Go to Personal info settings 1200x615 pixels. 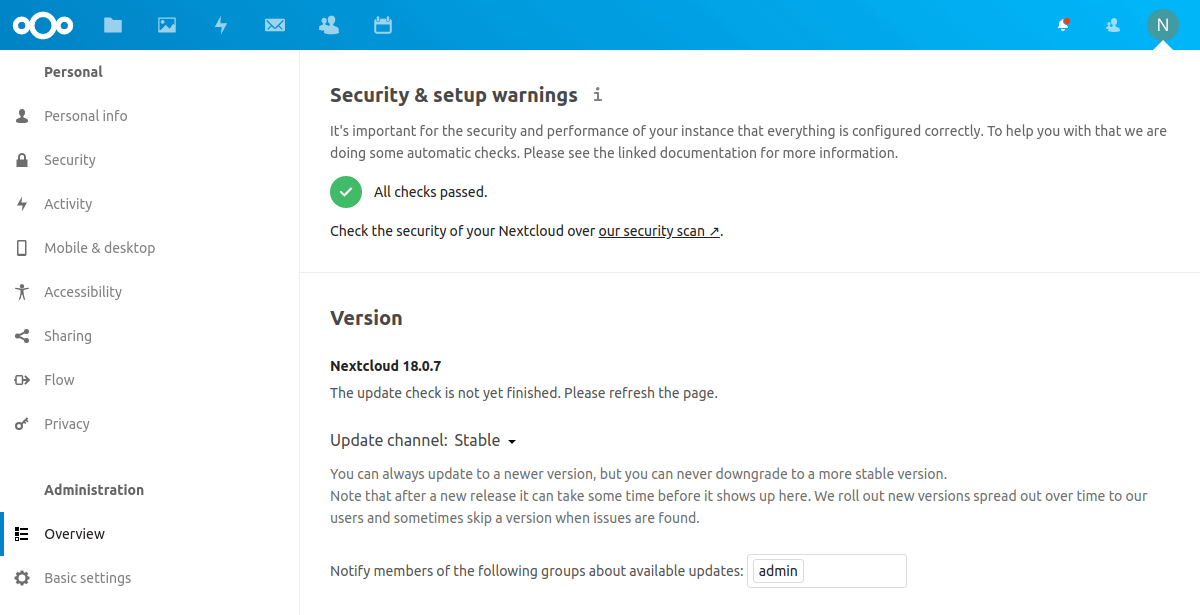coord(86,116)
